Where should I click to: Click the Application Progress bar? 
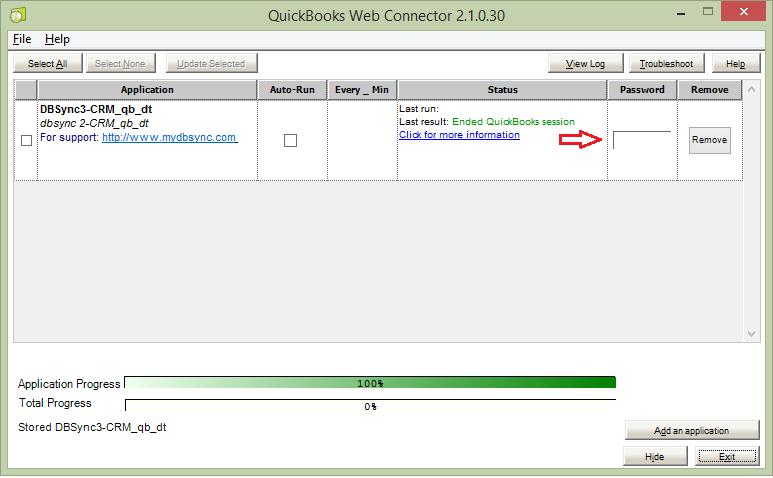point(370,383)
